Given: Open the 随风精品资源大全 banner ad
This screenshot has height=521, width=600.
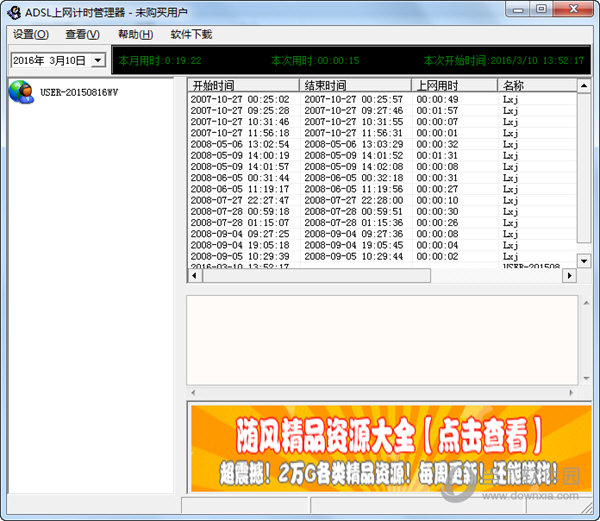Looking at the screenshot, I should [x=391, y=448].
